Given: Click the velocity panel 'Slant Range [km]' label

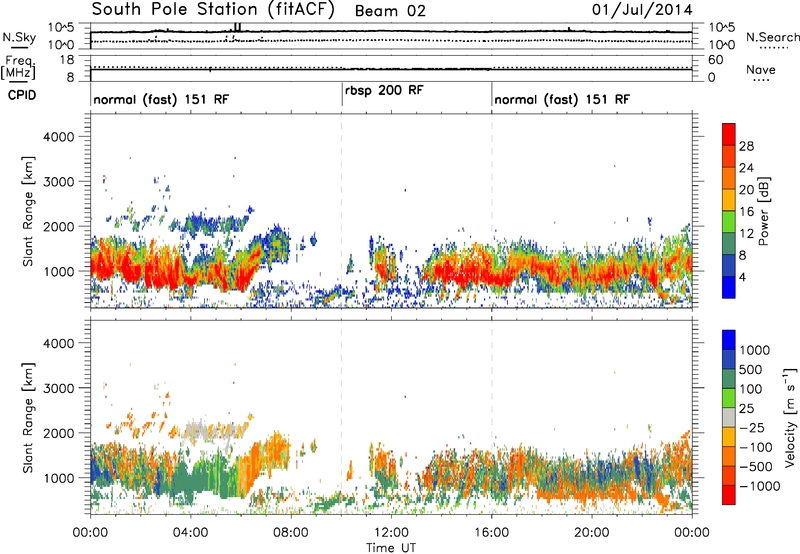Looking at the screenshot, I should (29, 417).
